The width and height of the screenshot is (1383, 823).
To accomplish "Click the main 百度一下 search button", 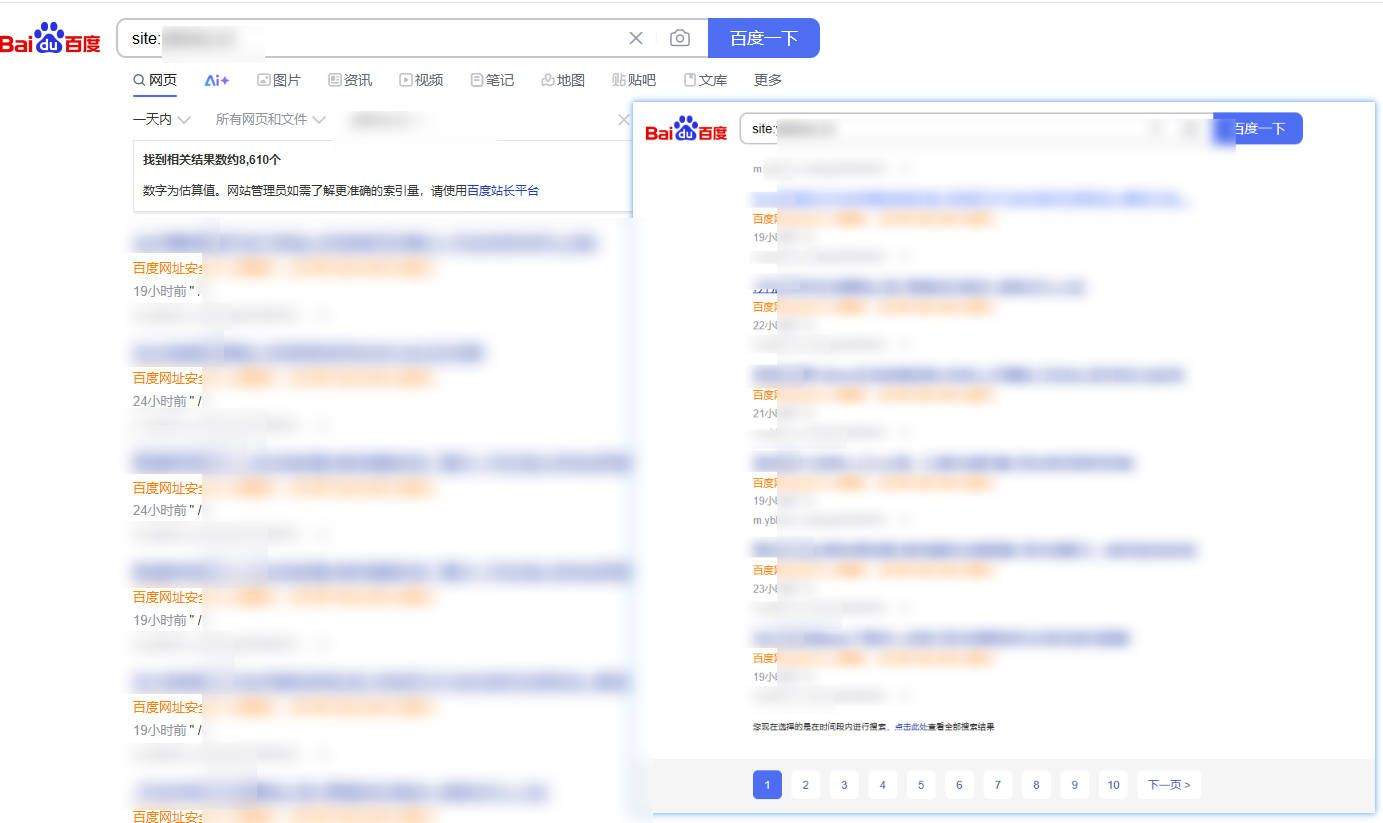I will point(764,38).
